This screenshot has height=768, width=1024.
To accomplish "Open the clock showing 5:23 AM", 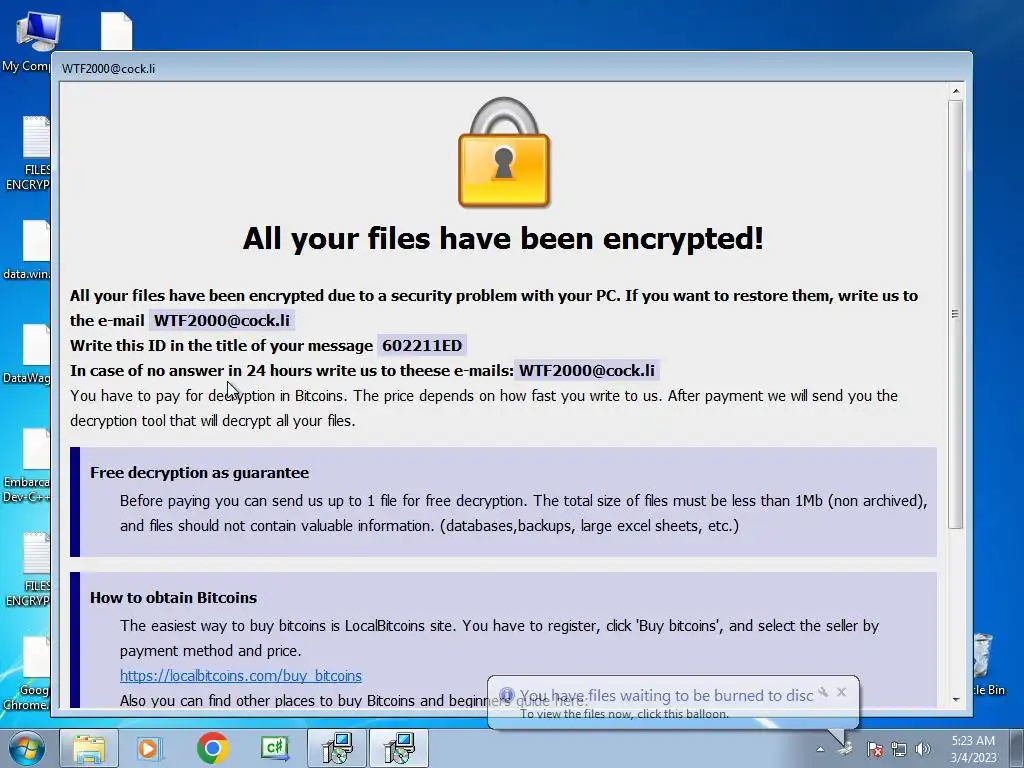I will tap(973, 749).
